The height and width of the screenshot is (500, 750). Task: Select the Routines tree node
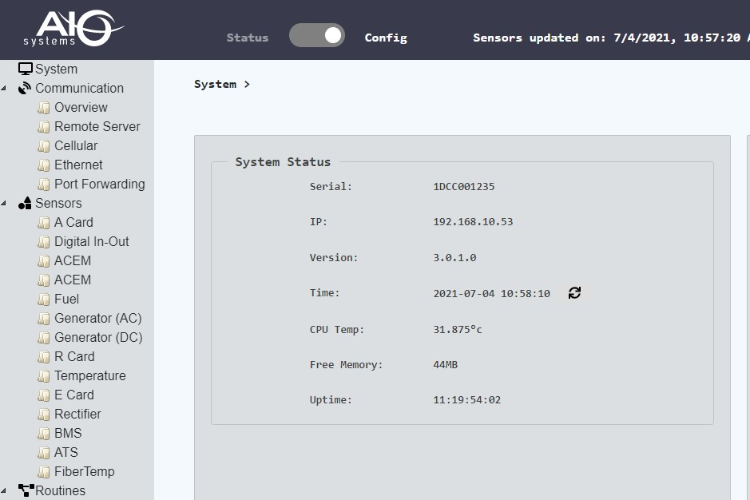(x=60, y=490)
